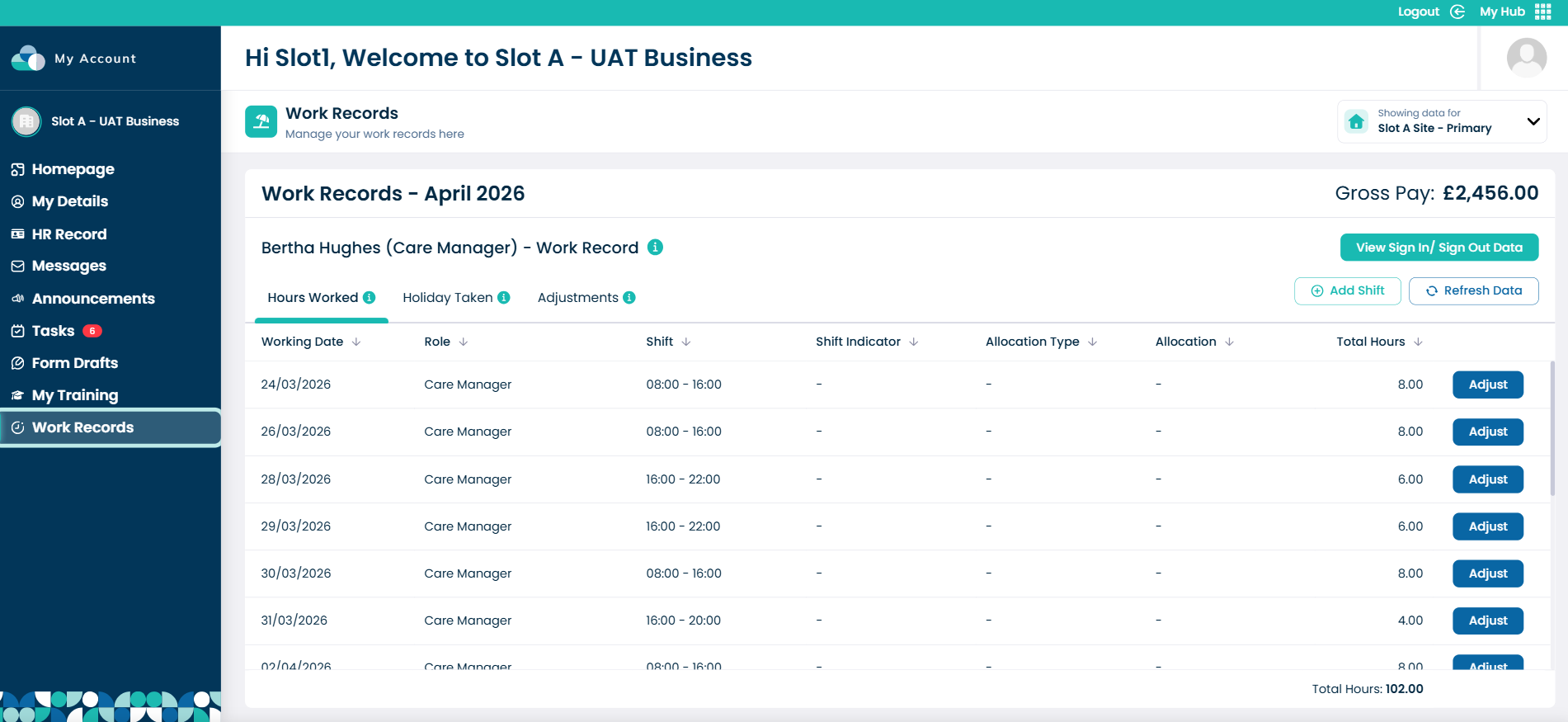Image resolution: width=1568 pixels, height=722 pixels.
Task: Click the Logout arrow icon
Action: (1457, 12)
